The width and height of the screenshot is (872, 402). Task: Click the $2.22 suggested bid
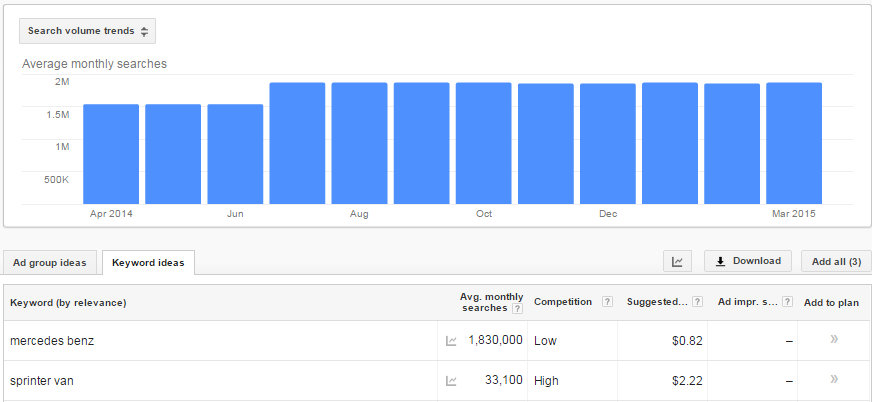point(687,381)
